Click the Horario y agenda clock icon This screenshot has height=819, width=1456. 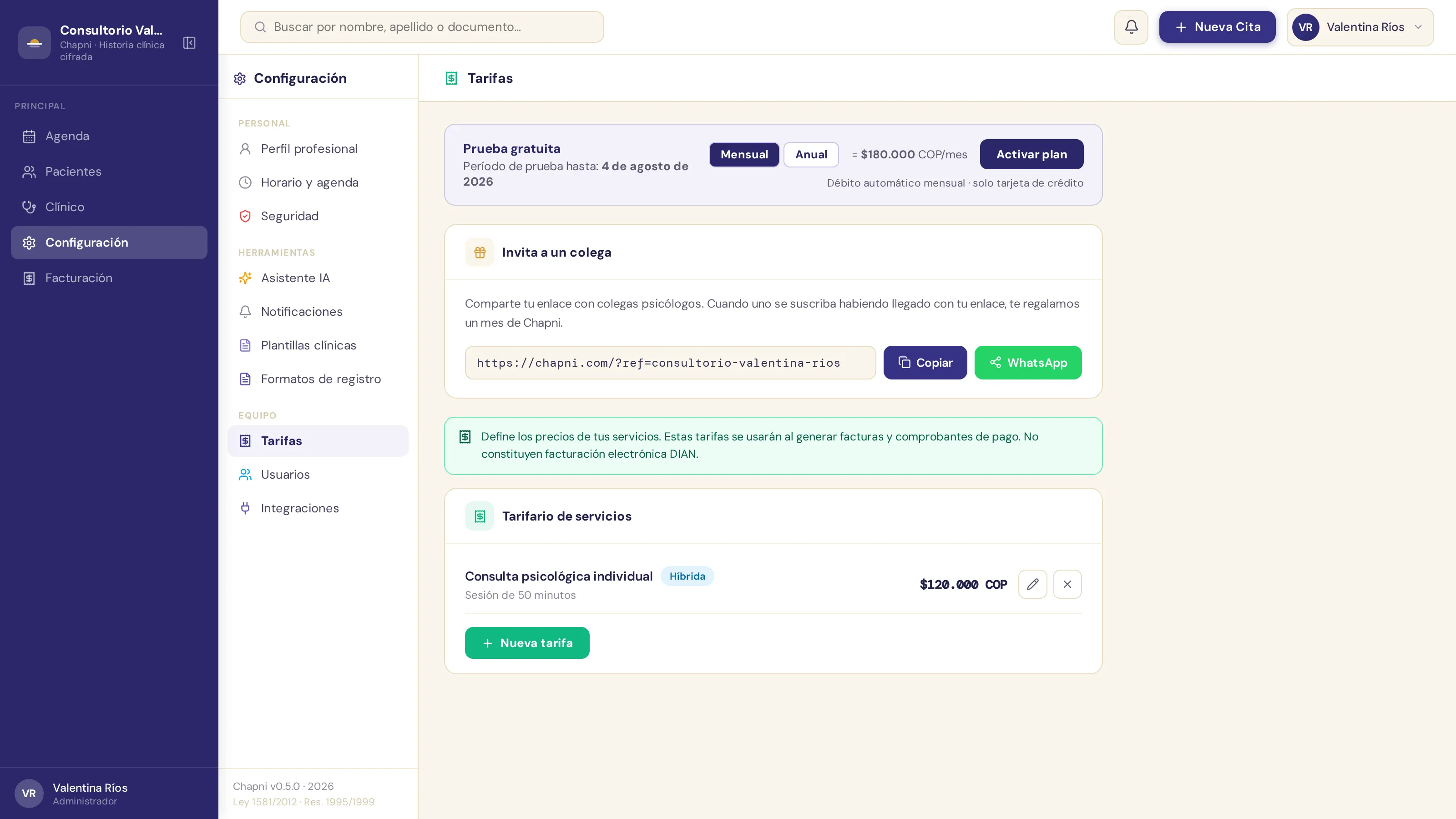(245, 182)
